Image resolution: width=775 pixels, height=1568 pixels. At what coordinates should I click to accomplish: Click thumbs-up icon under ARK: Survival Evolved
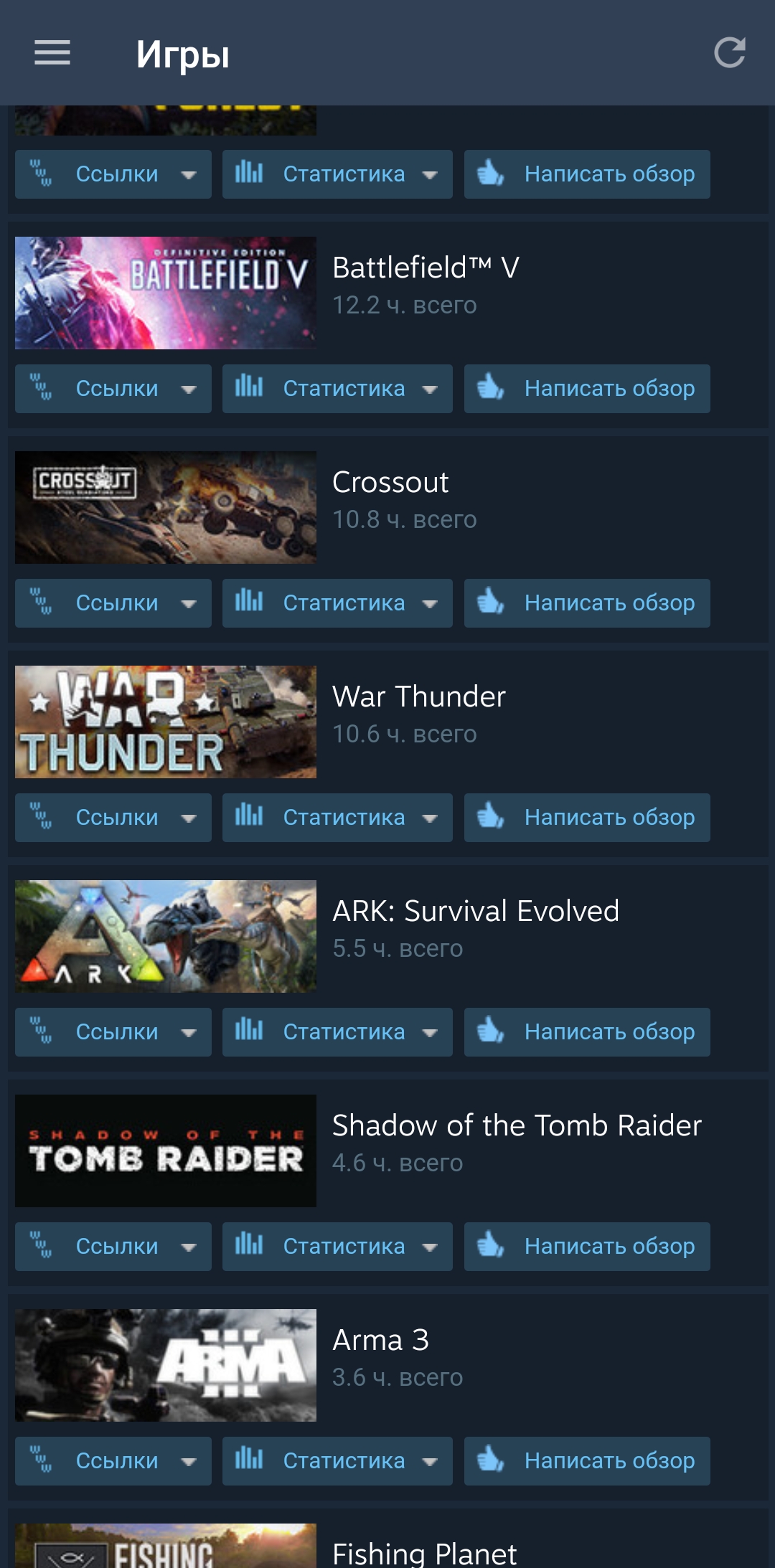[x=491, y=1031]
